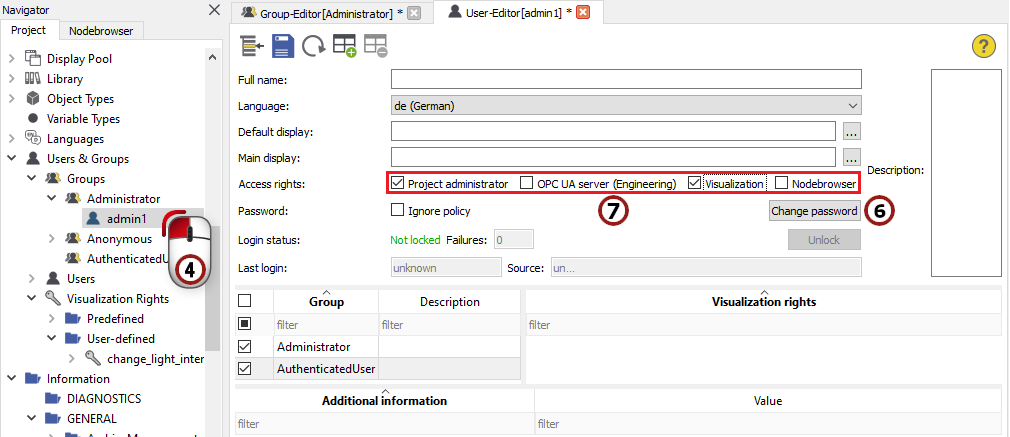Click the save icon in the editor toolbar
This screenshot has height=437, width=1010.
(x=283, y=45)
